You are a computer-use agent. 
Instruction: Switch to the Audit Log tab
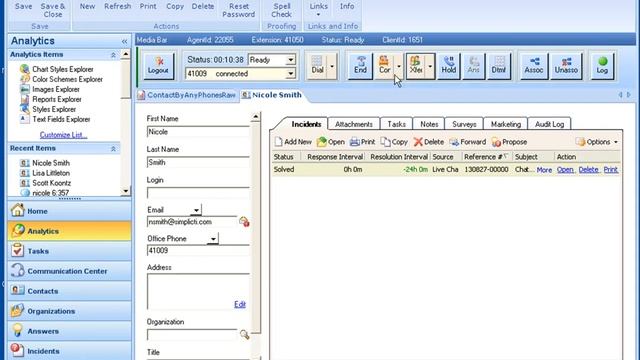[549, 124]
